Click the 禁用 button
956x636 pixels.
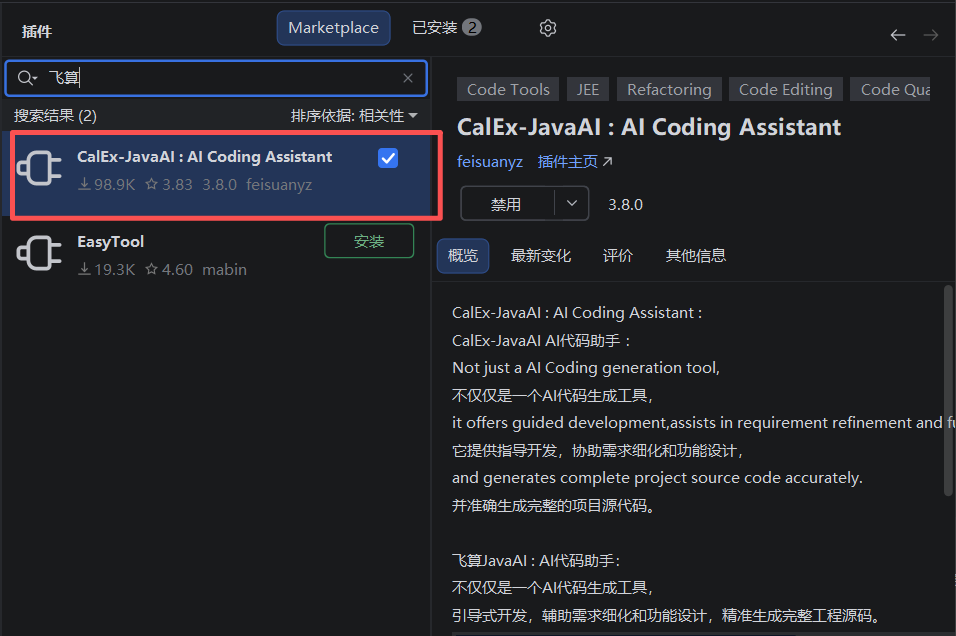[507, 204]
